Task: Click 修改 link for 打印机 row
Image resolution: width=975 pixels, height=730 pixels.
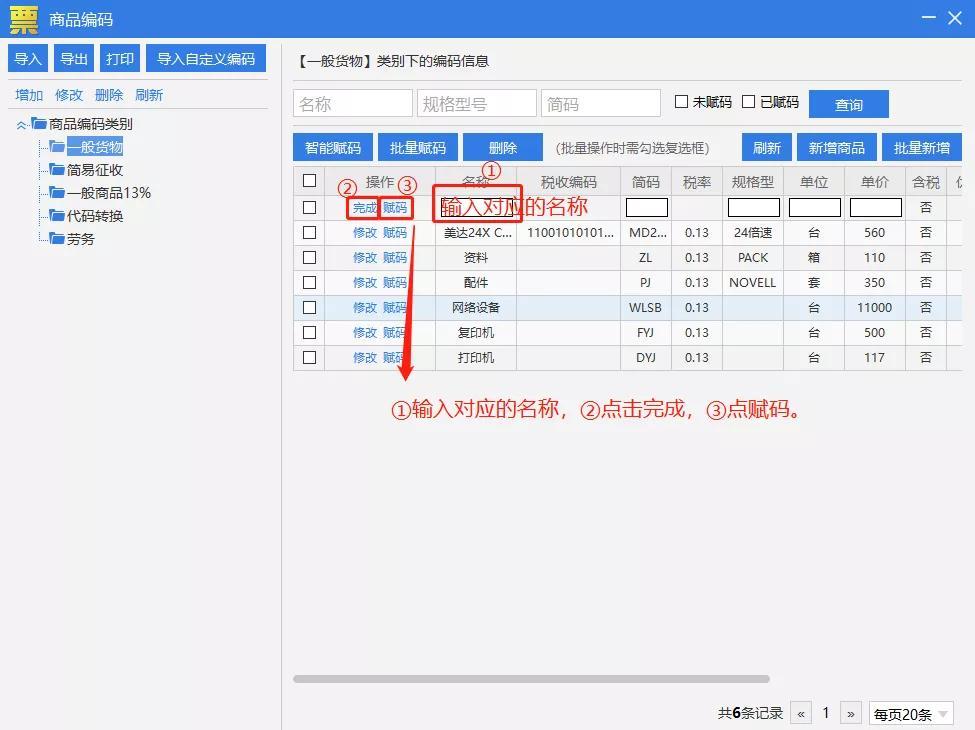Action: [364, 358]
